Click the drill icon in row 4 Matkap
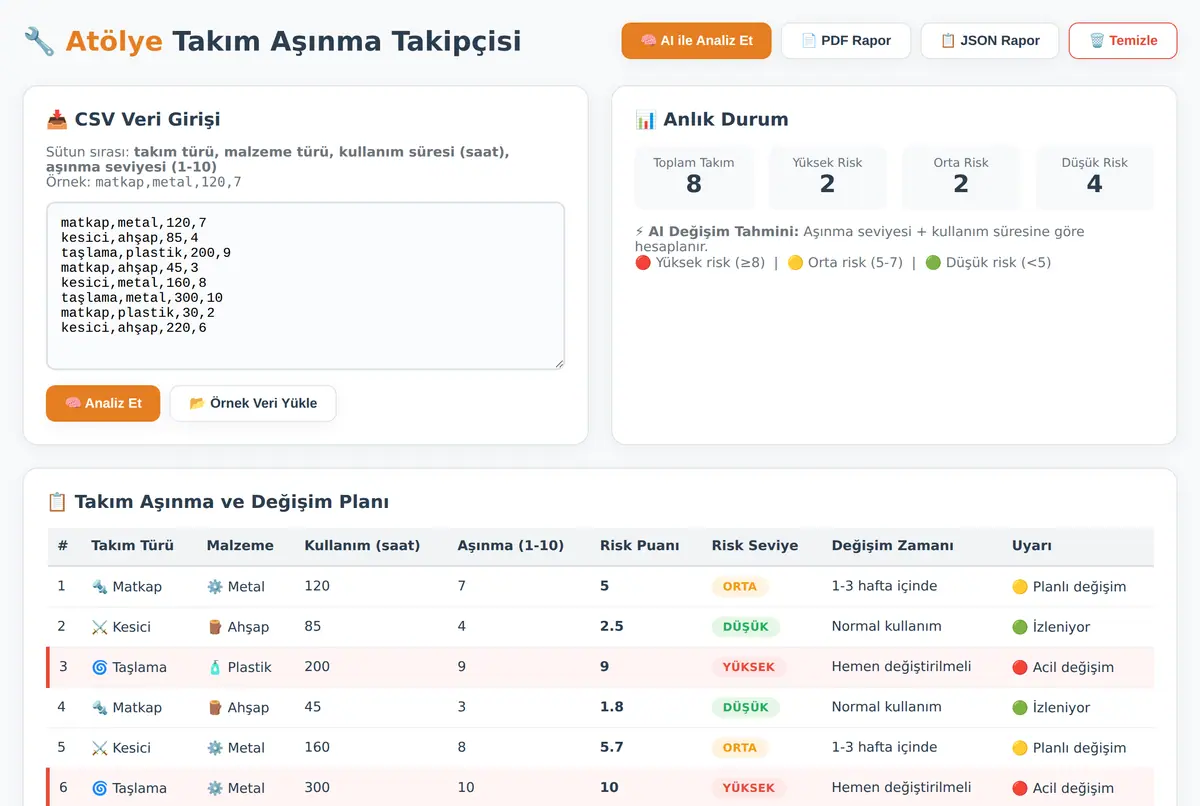1200x806 pixels. (99, 707)
